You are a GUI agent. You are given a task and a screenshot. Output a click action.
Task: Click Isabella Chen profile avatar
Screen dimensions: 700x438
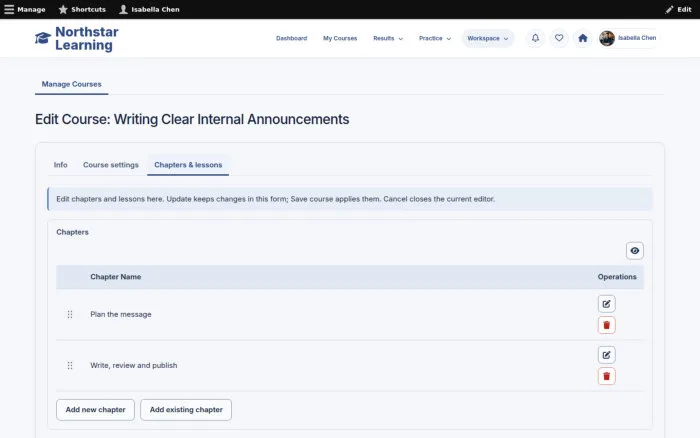pyautogui.click(x=607, y=38)
